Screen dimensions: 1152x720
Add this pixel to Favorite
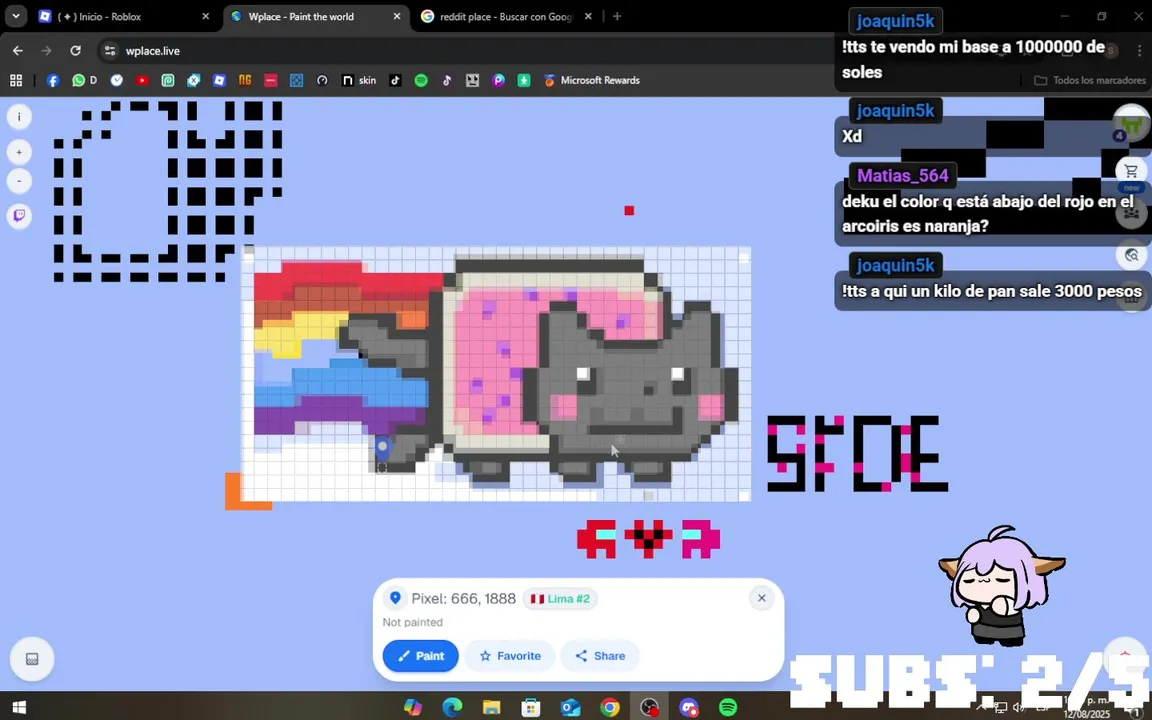point(510,656)
